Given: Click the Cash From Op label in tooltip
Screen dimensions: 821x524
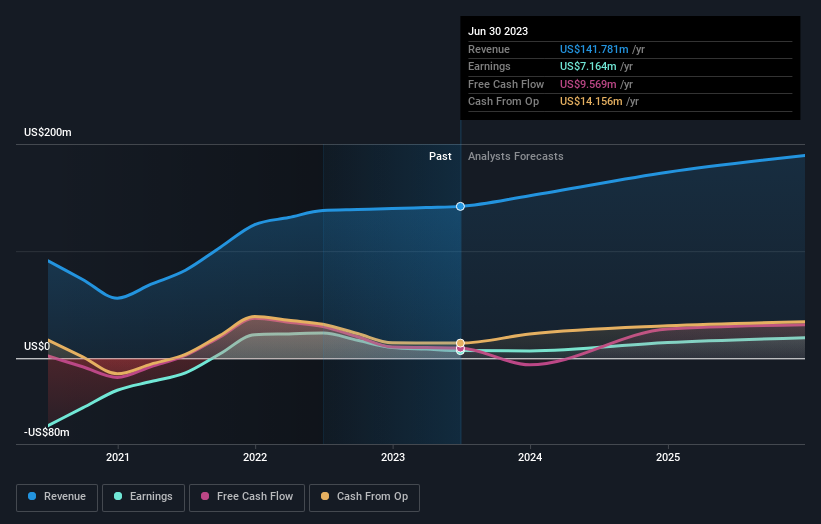Looking at the screenshot, I should click(503, 102).
